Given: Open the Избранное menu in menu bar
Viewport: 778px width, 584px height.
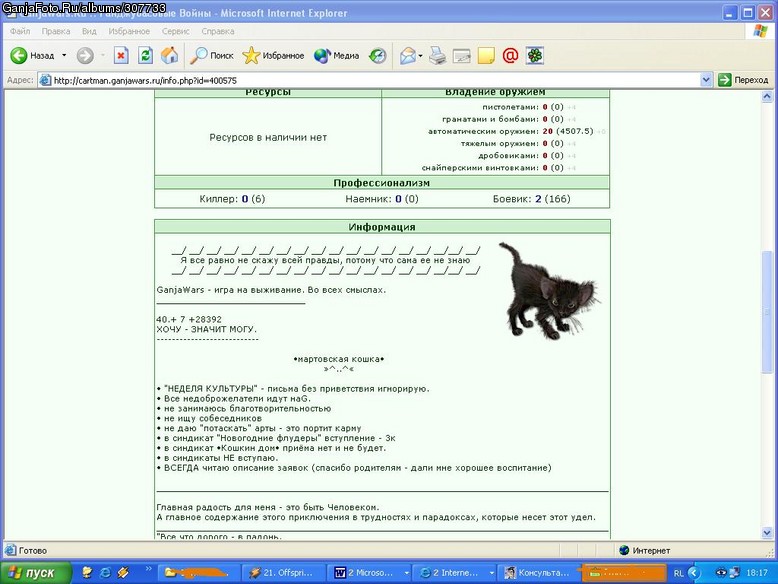Looking at the screenshot, I should 129,31.
